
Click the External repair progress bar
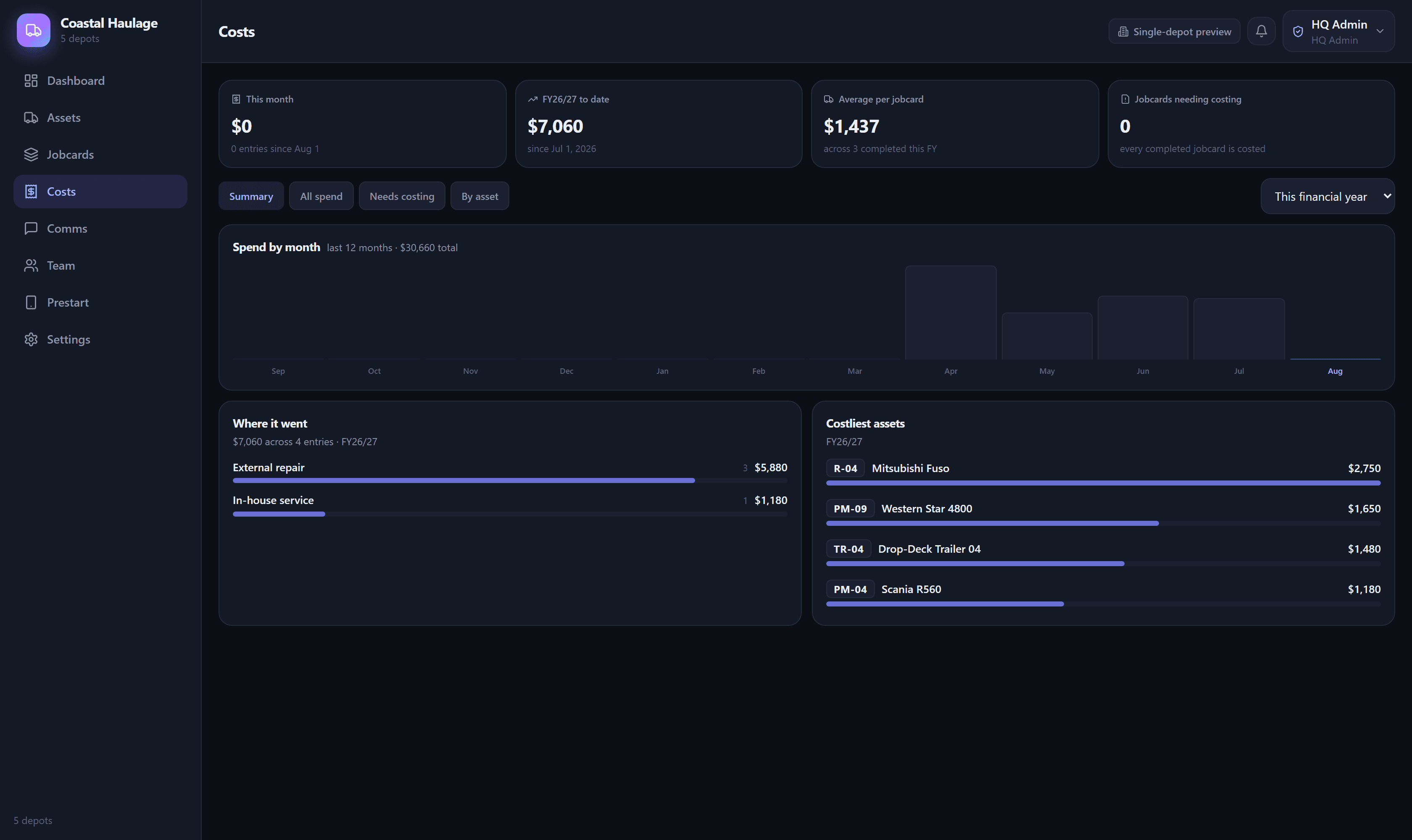(x=510, y=481)
